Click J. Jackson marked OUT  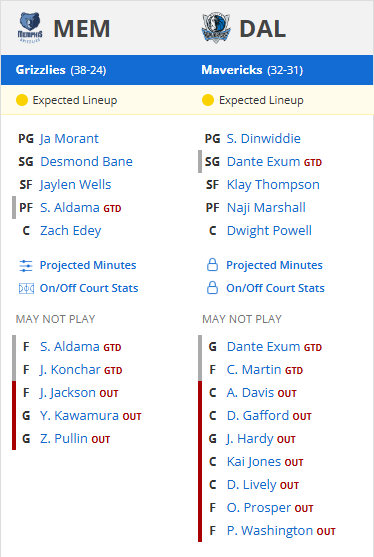coord(68,393)
